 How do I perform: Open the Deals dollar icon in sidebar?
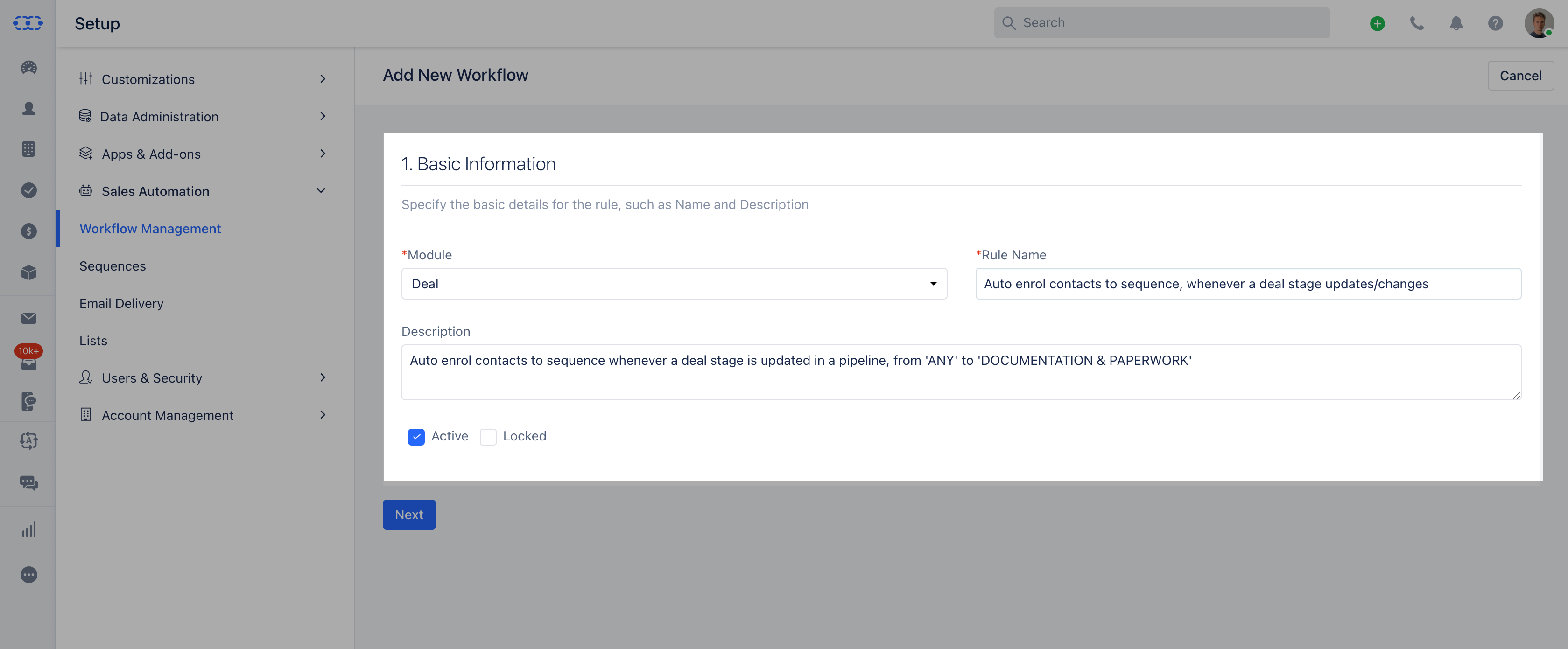[28, 231]
